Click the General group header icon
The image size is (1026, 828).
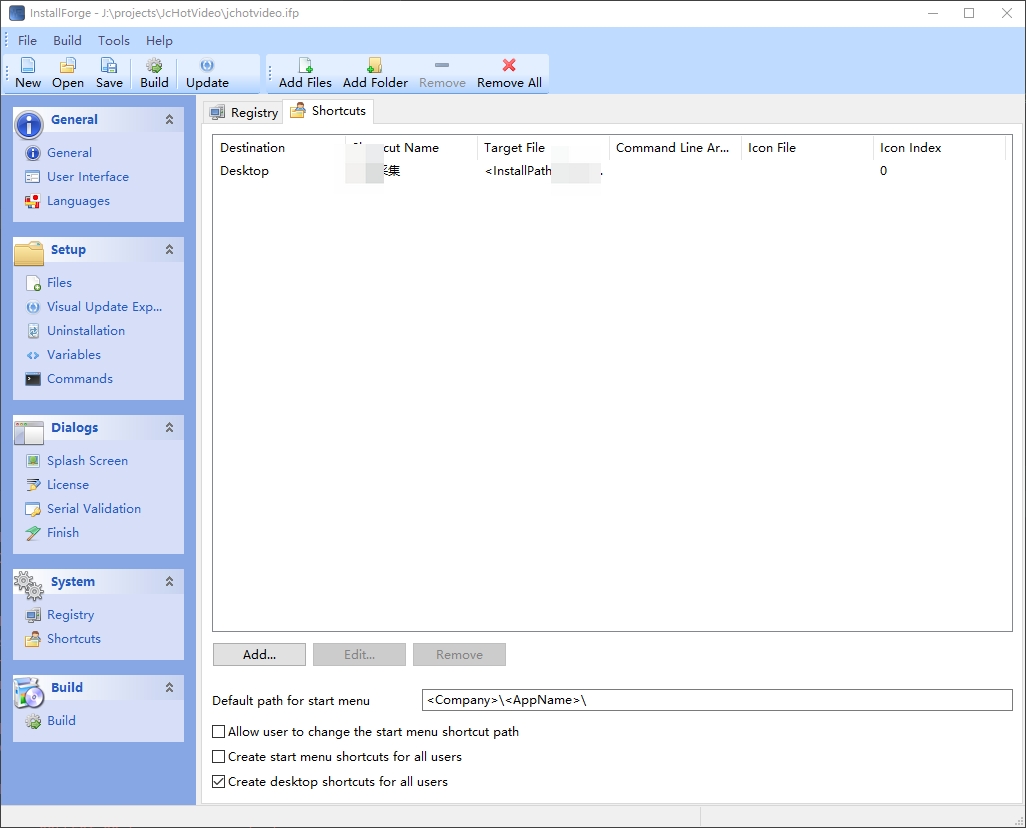[29, 124]
